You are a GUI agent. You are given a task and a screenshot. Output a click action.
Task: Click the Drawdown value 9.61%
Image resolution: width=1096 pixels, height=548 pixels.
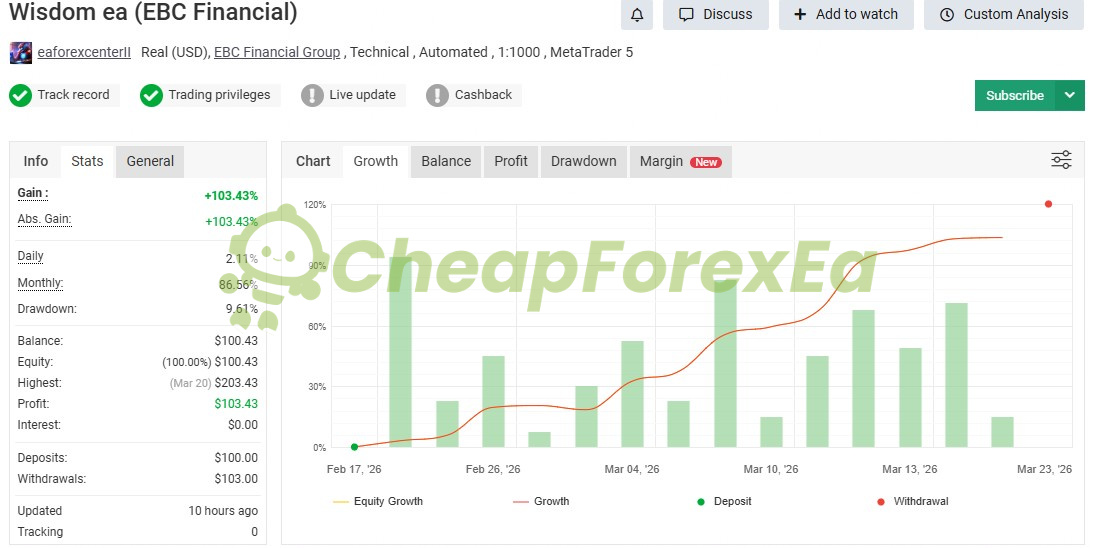[241, 309]
